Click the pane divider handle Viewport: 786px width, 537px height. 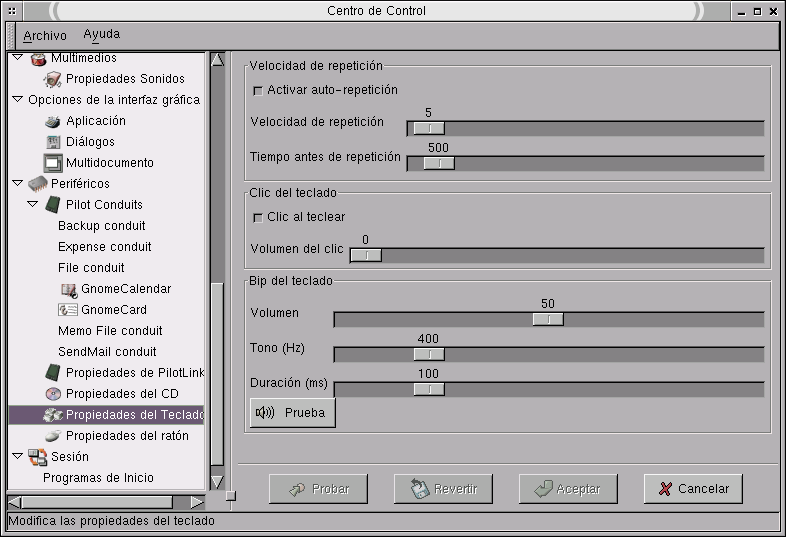(231, 496)
